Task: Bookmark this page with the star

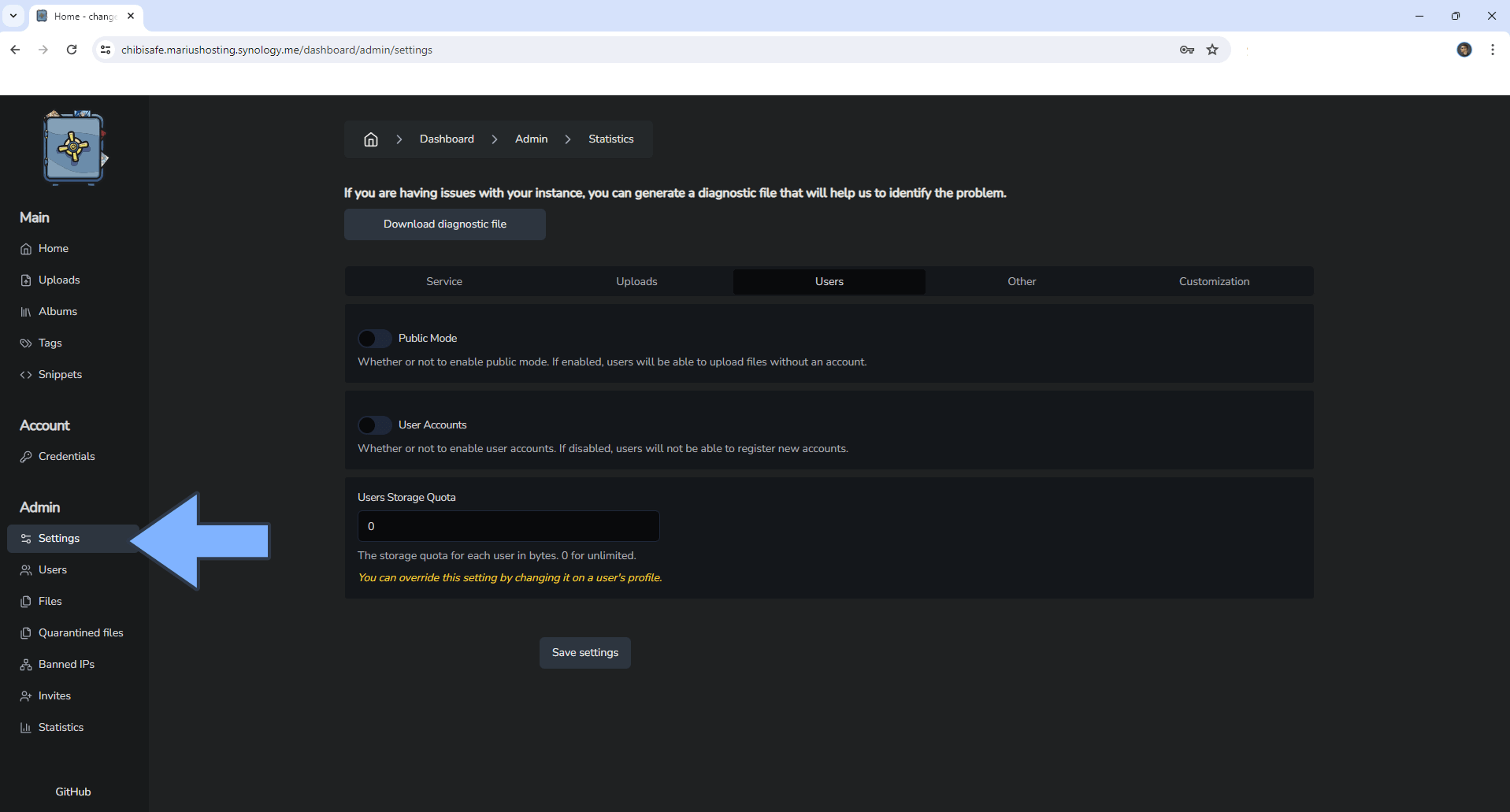Action: (1212, 49)
